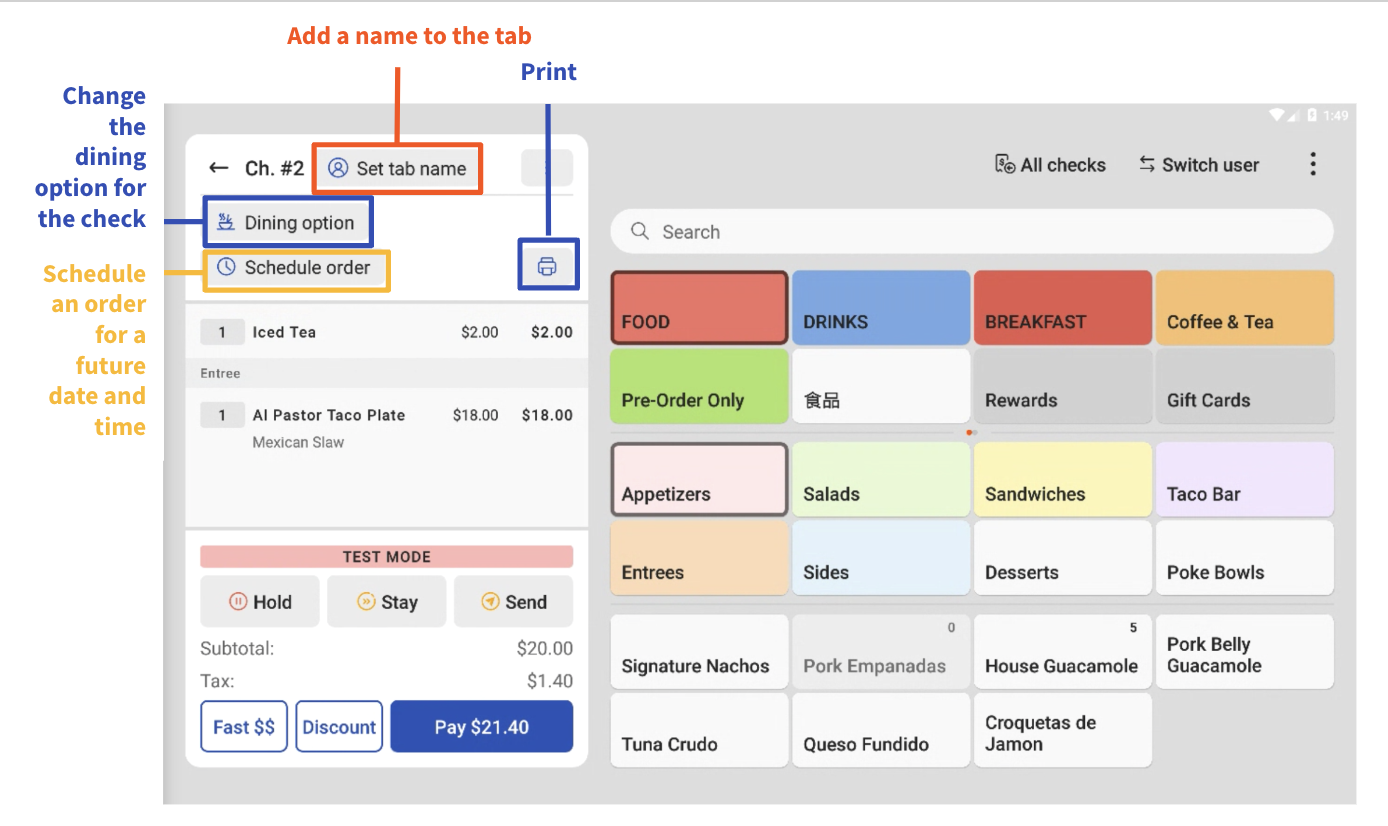This screenshot has height=826, width=1388.
Task: Enable Fast $$ payment mode
Action: 243,726
